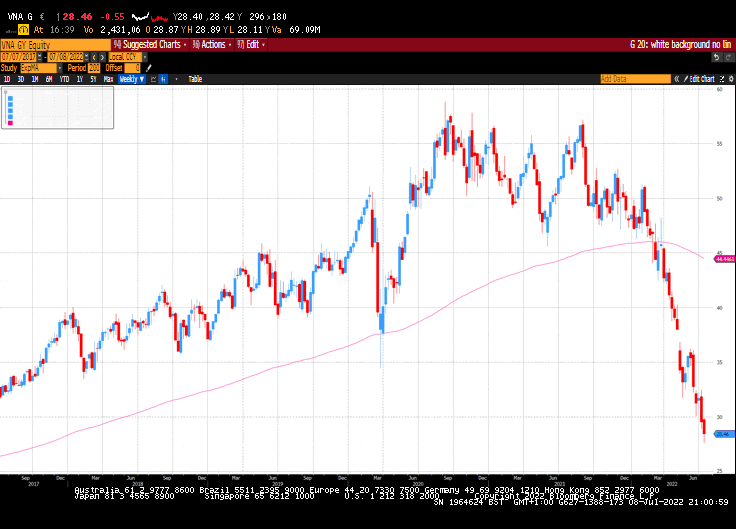Select the YTD time range
Image resolution: width=736 pixels, height=529 pixels.
(64, 78)
